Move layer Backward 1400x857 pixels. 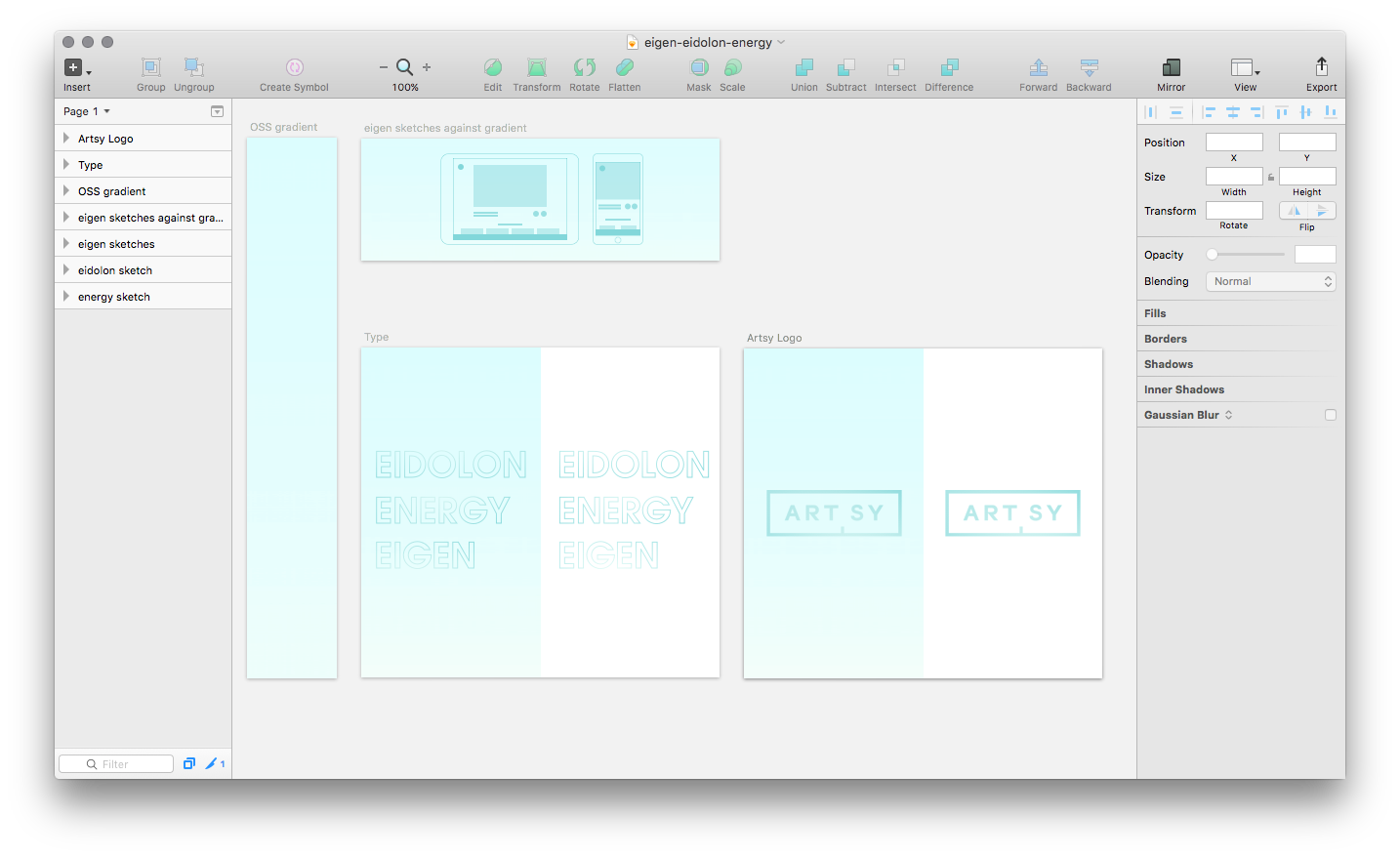pyautogui.click(x=1090, y=67)
